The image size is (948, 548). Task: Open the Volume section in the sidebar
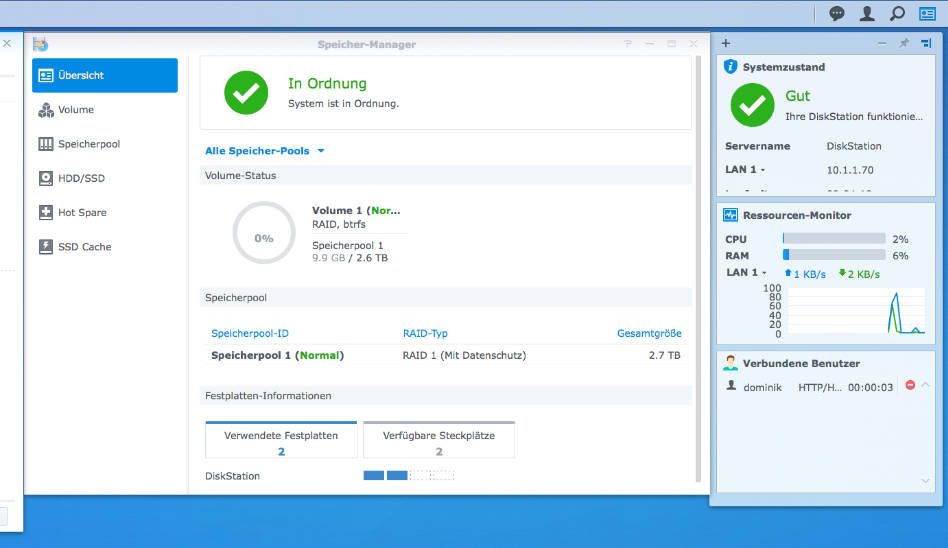[x=105, y=110]
